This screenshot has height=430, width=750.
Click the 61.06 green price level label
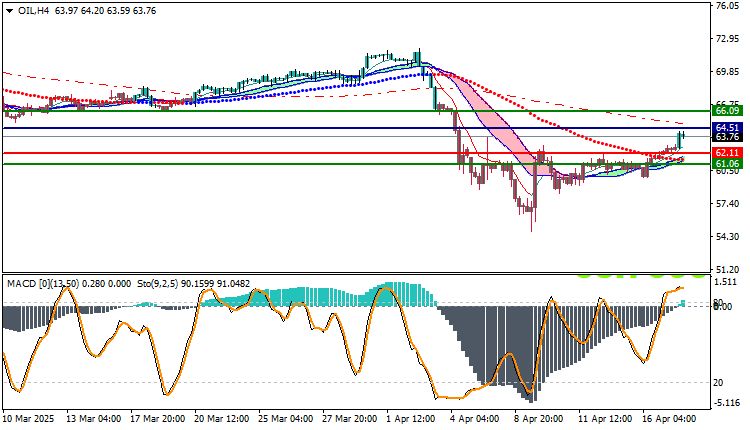pyautogui.click(x=728, y=164)
